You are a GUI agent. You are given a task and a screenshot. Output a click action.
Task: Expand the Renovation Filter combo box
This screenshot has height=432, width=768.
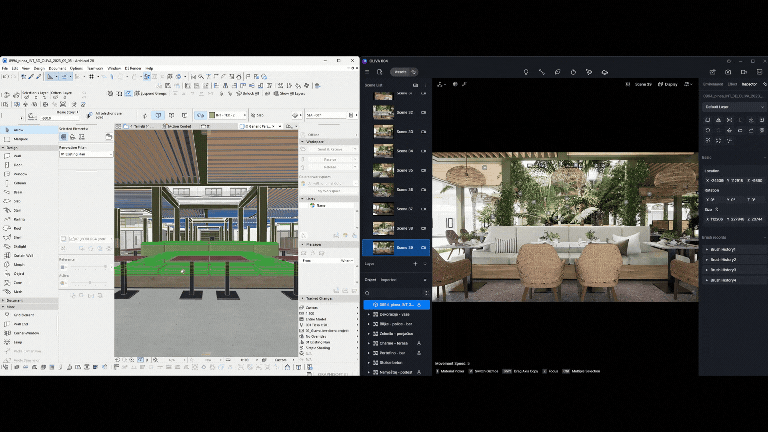(x=84, y=154)
